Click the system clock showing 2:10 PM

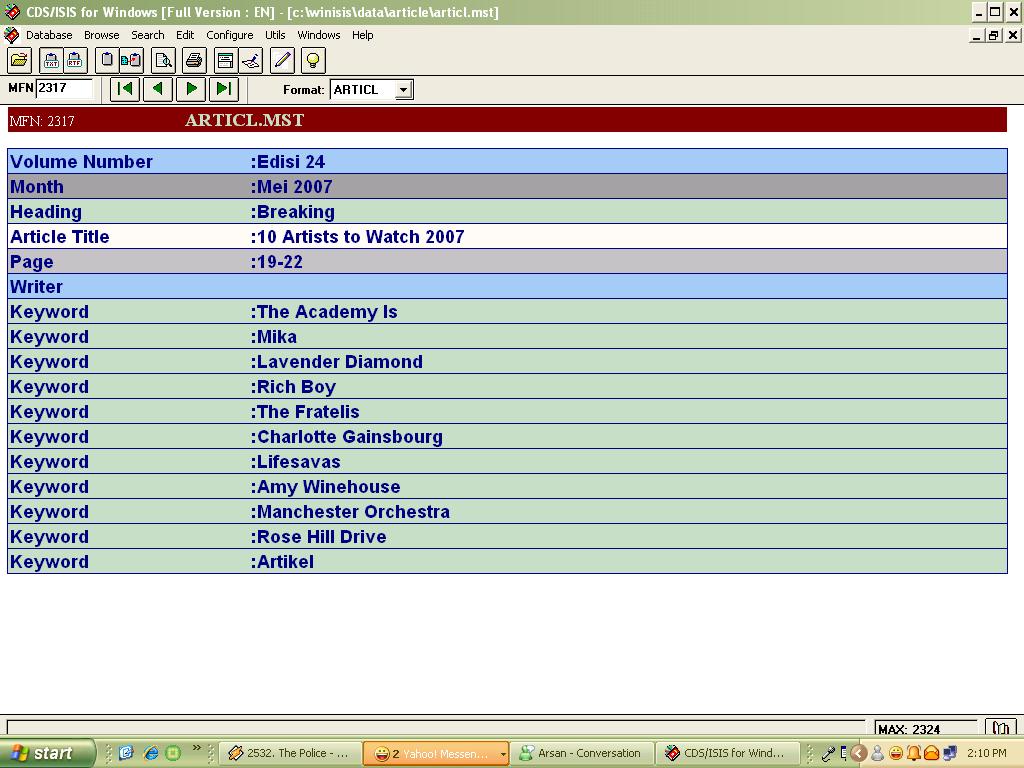pos(986,753)
